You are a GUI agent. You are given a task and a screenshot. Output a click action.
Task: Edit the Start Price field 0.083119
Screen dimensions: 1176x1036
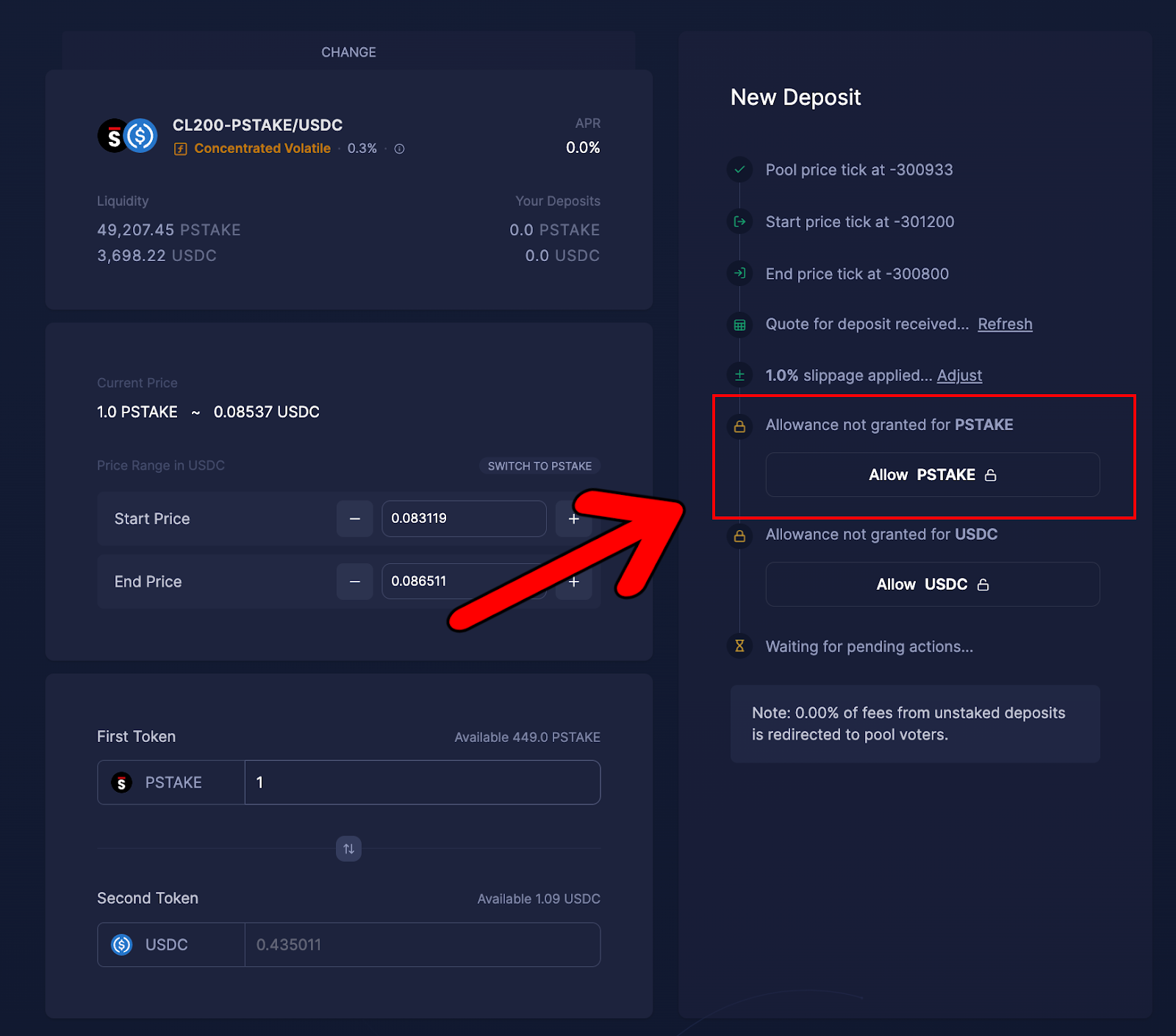click(x=464, y=519)
